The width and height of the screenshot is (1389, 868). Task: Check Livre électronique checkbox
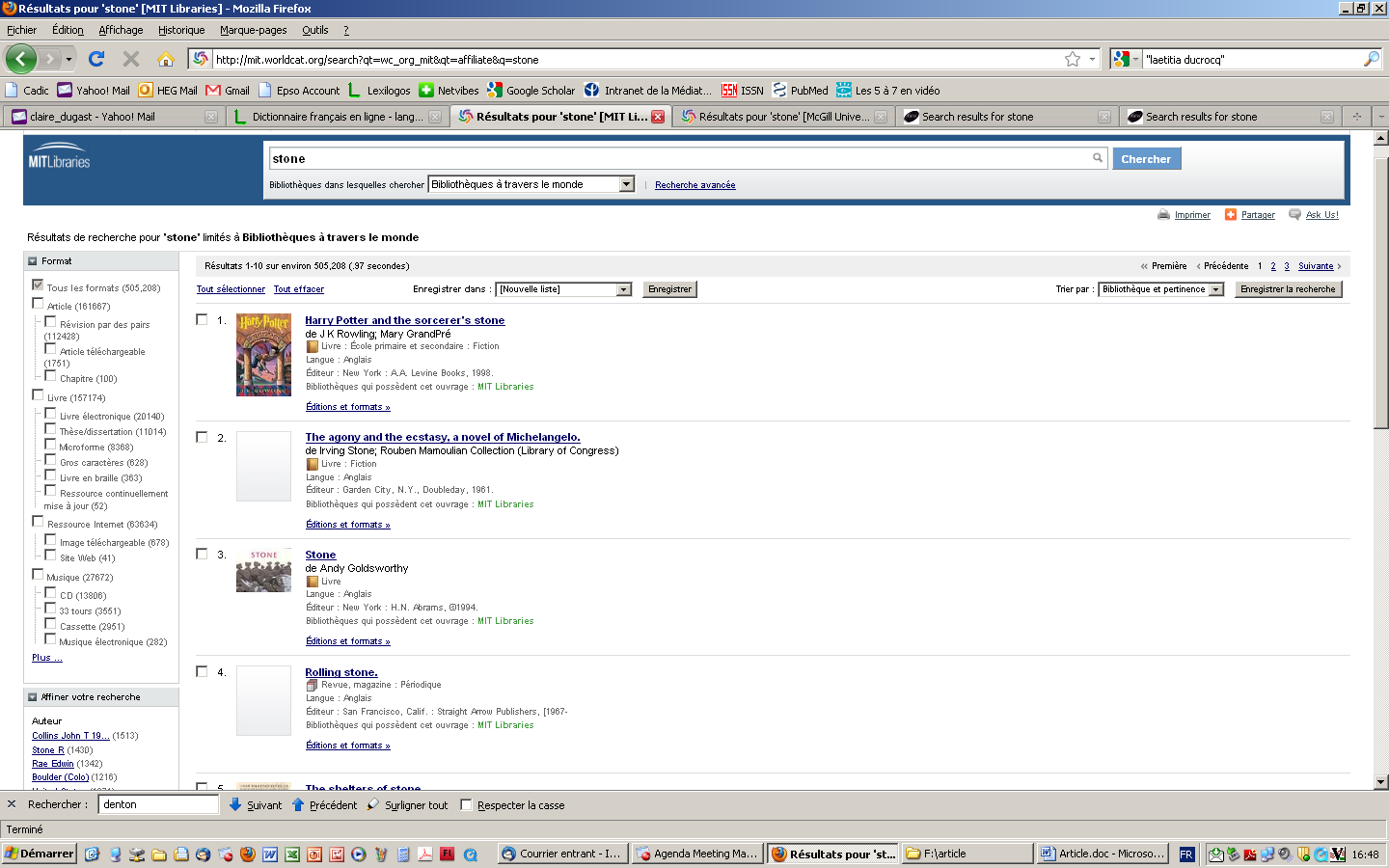[x=50, y=413]
